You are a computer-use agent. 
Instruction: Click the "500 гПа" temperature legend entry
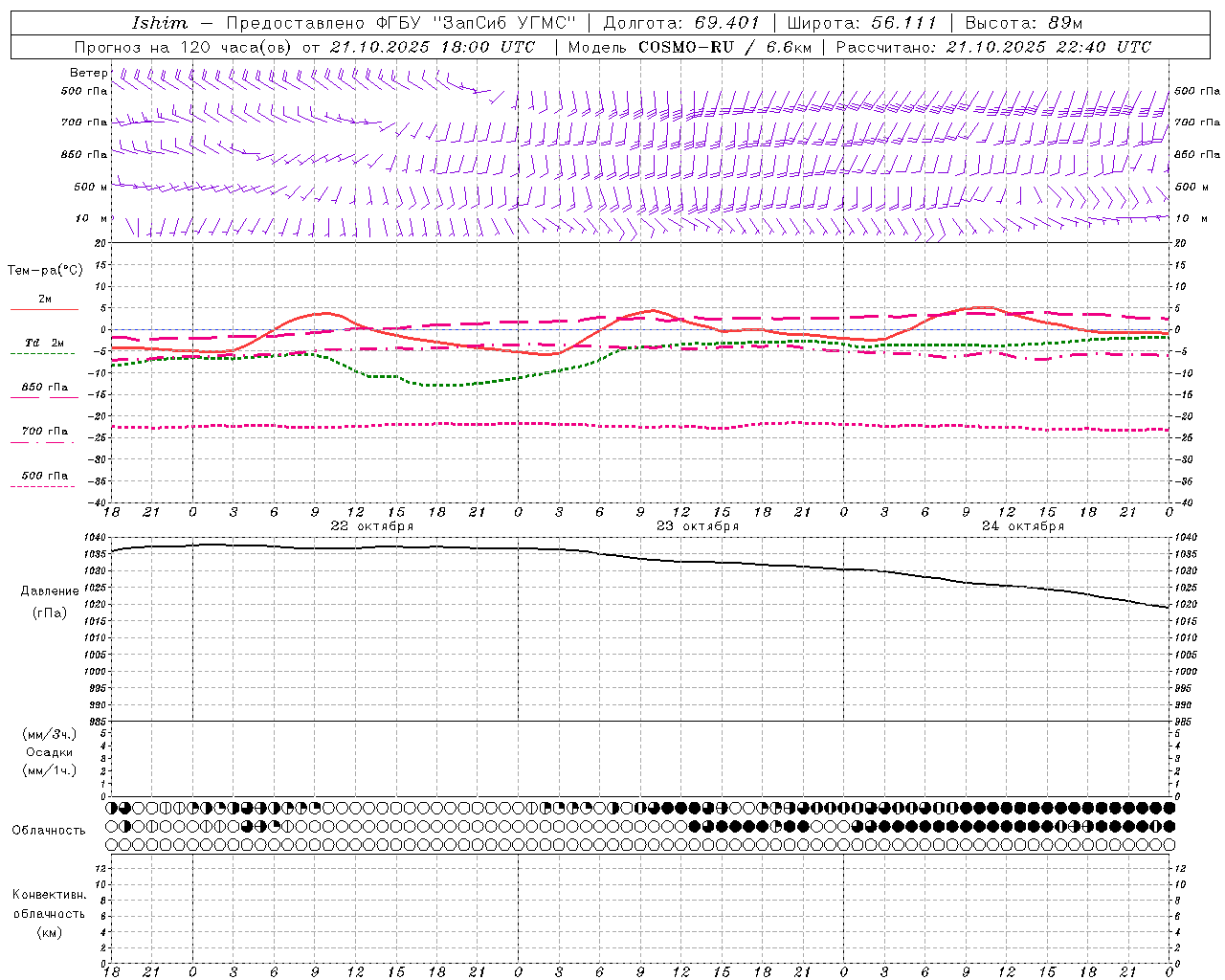pyautogui.click(x=45, y=476)
